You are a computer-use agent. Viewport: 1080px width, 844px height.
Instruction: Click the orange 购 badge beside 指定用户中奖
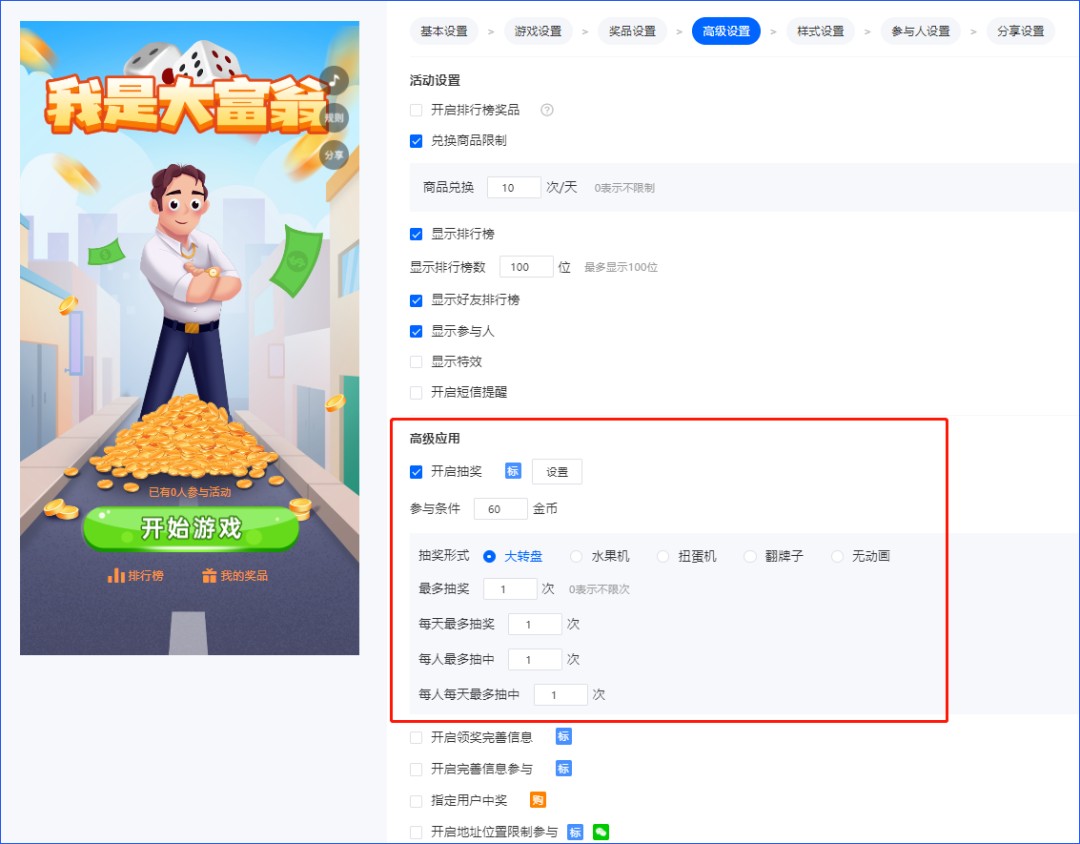pos(537,800)
